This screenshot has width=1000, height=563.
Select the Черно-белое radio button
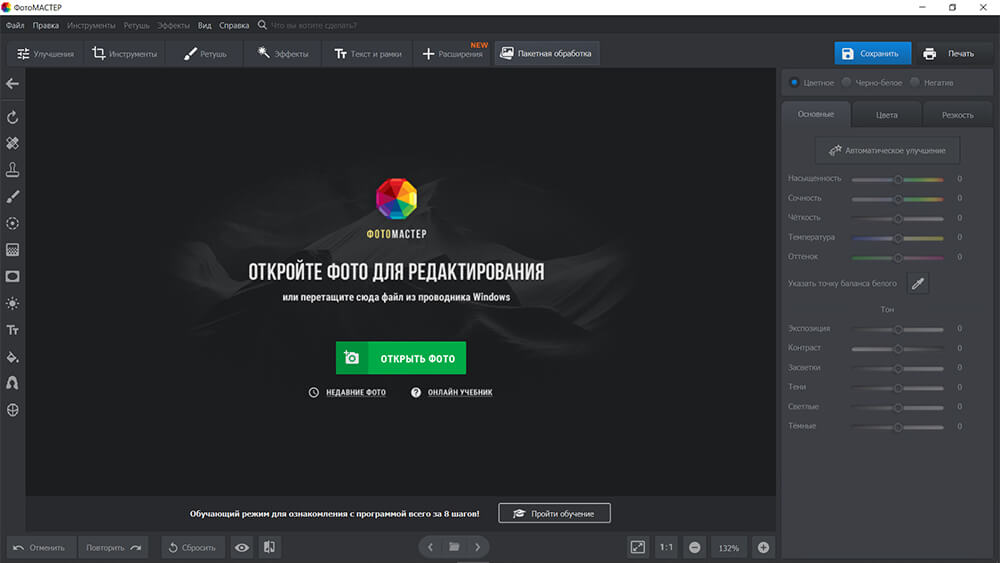(x=846, y=82)
